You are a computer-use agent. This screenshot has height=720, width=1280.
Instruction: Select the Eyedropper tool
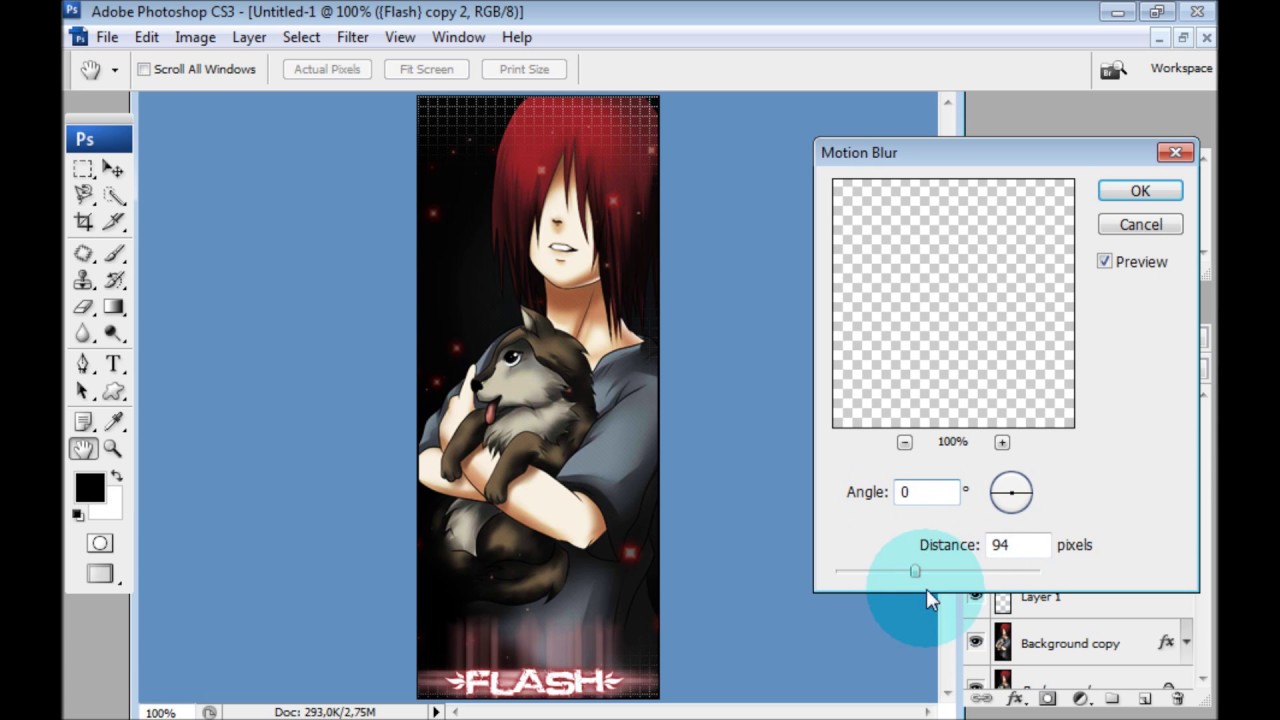[113, 423]
